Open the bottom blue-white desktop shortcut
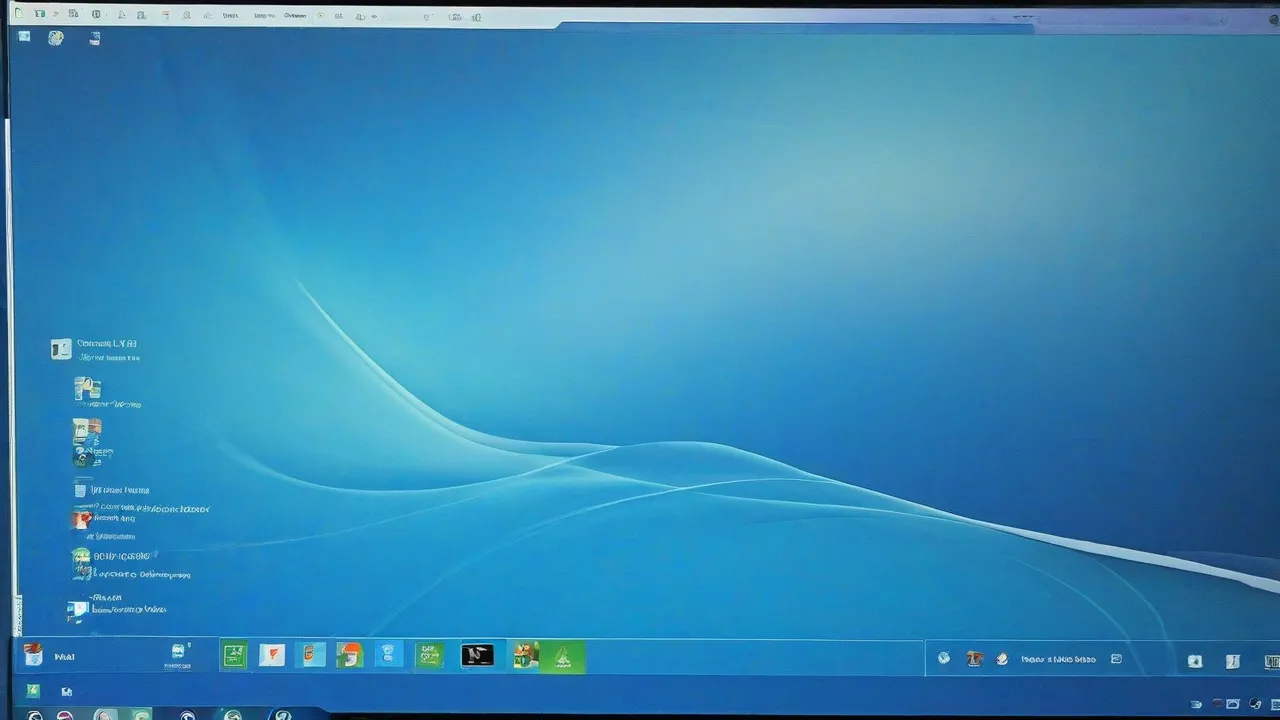The image size is (1280, 720). pyautogui.click(x=77, y=609)
